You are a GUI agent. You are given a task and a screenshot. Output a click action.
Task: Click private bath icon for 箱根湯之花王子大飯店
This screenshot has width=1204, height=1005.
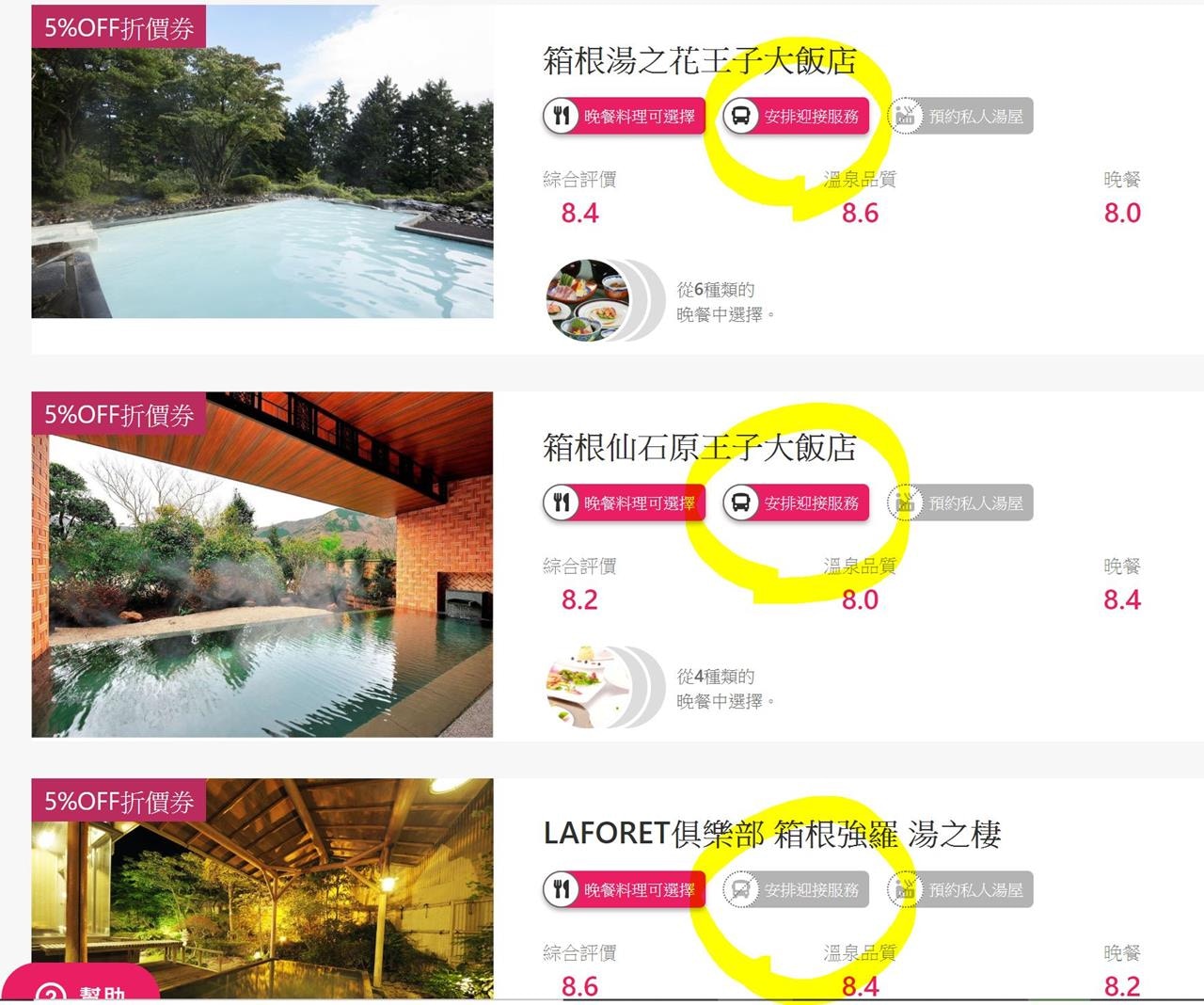coord(906,116)
